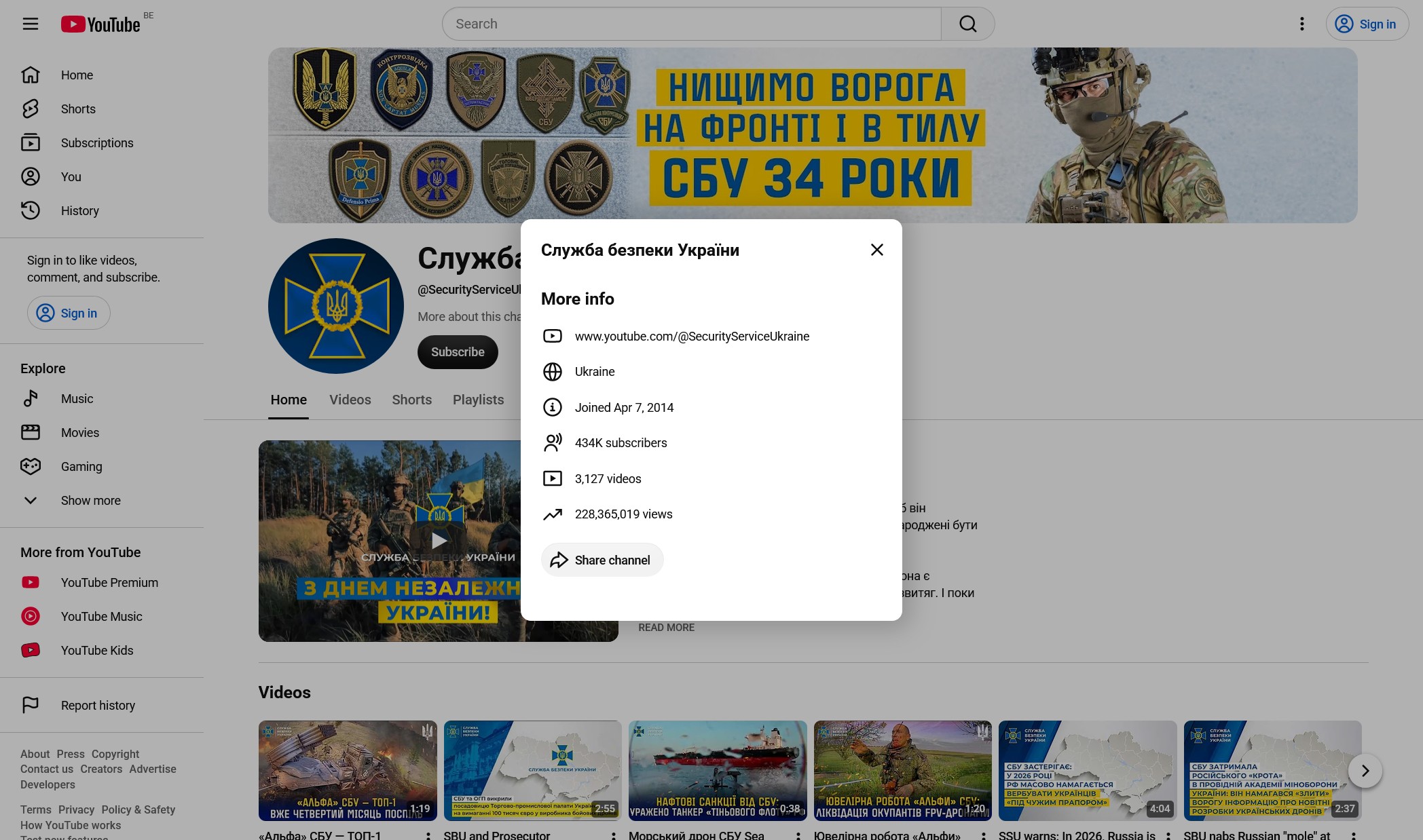Open the hamburger guide menu

[31, 24]
